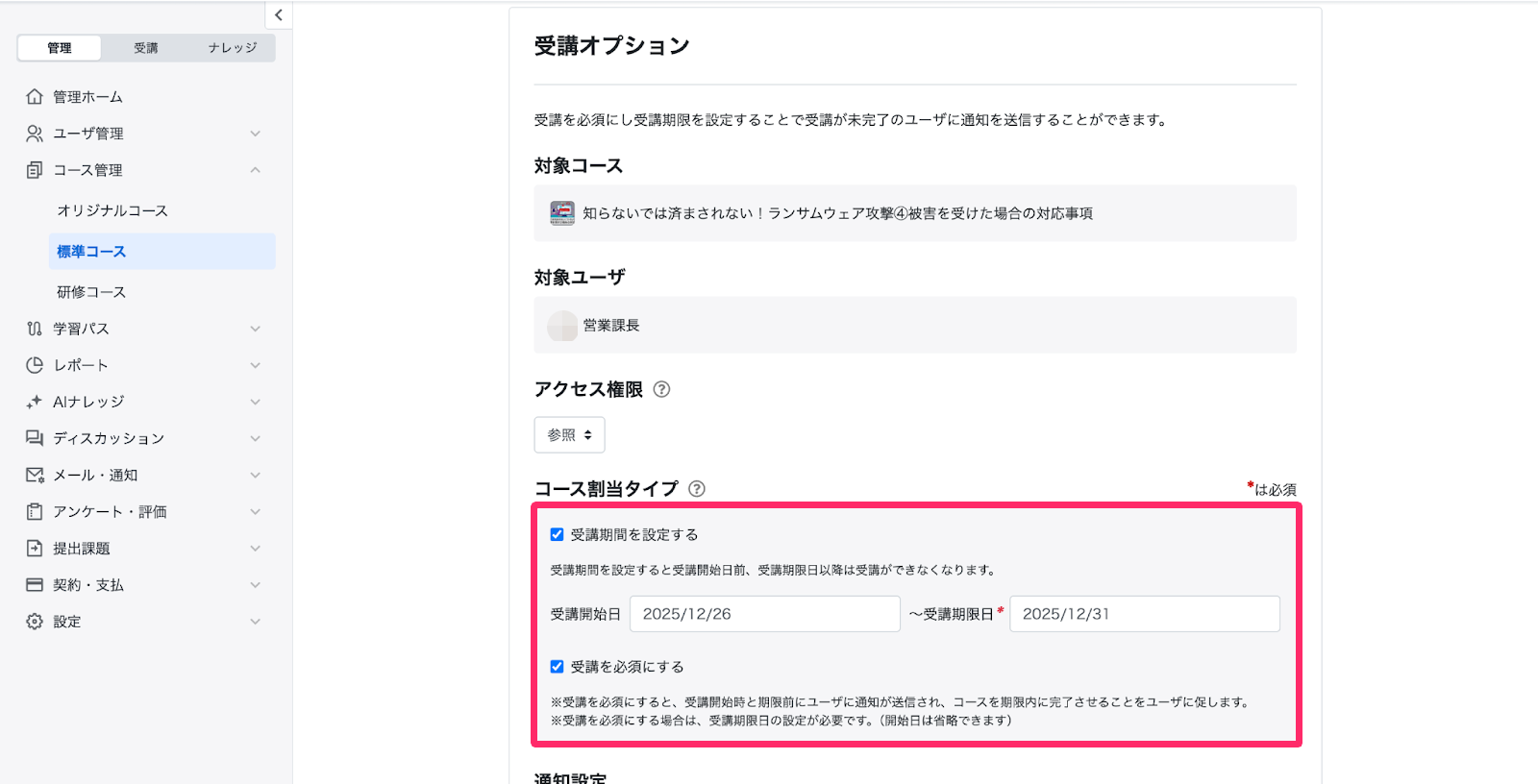This screenshot has height=784, width=1538.
Task: Expand AIナレッジ menu chevron
Action: point(256,402)
